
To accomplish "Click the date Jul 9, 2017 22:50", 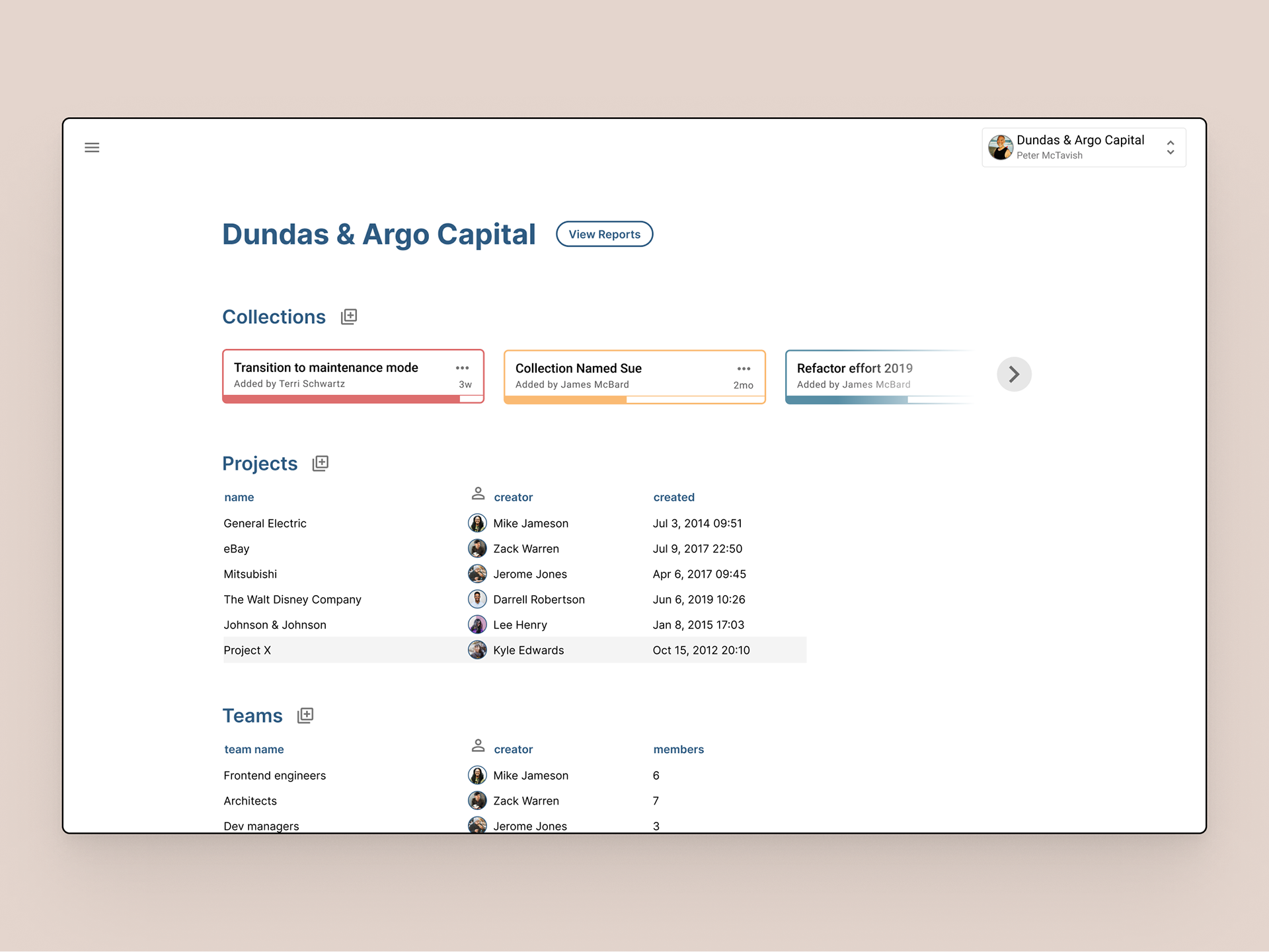I will 697,549.
